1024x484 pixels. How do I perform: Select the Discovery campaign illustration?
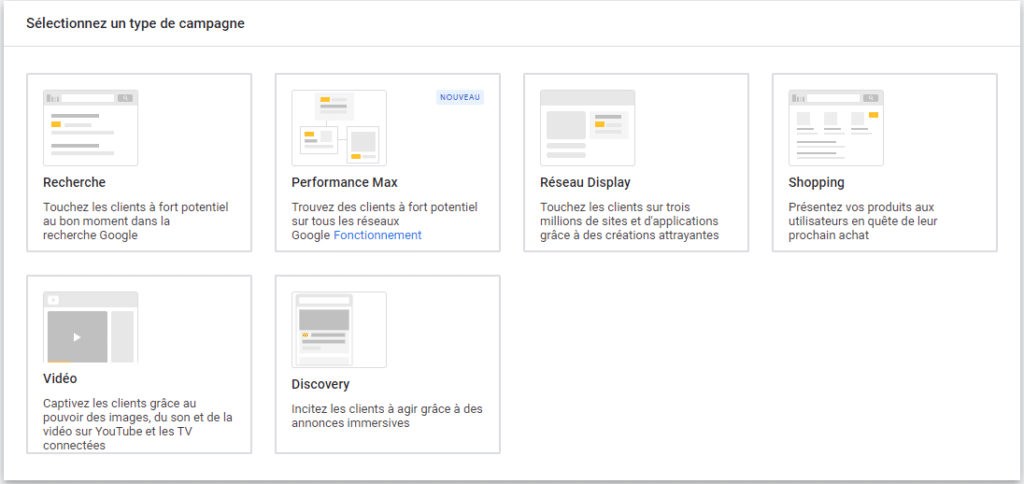click(x=339, y=329)
